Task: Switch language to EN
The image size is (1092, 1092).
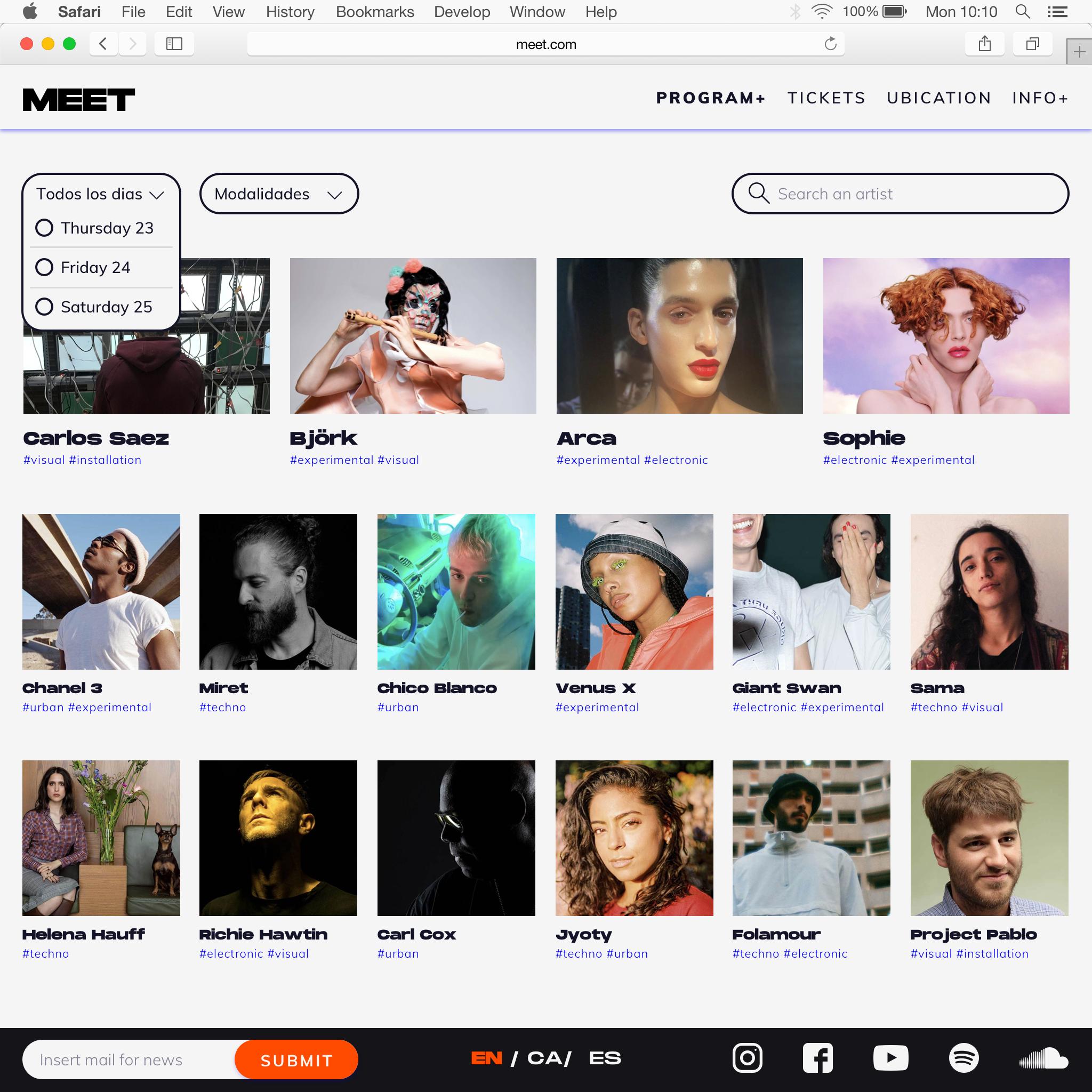Action: 487,1057
